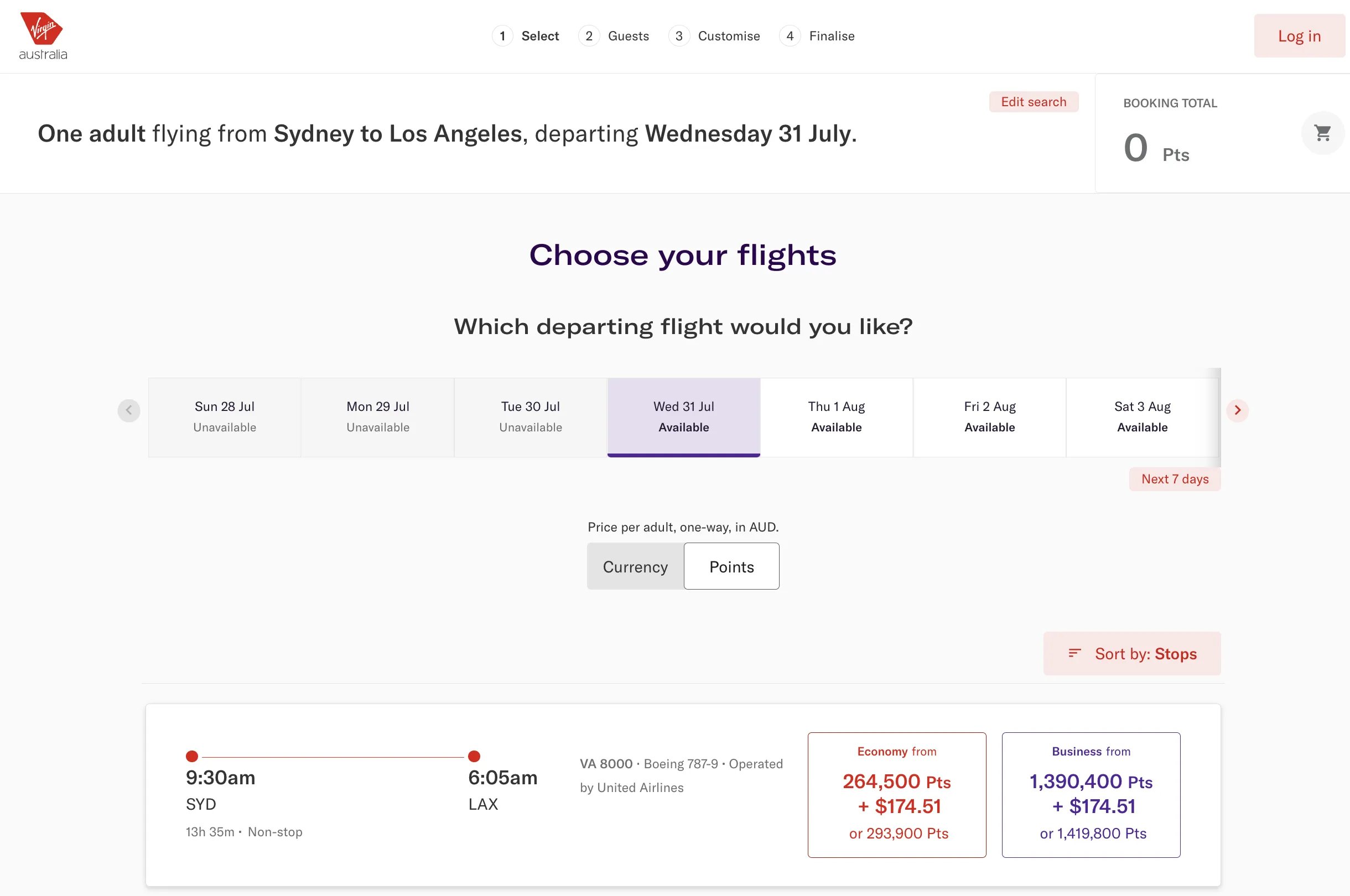Go to step 1 Select
Screen dimensions: 1350x896
[526, 36]
